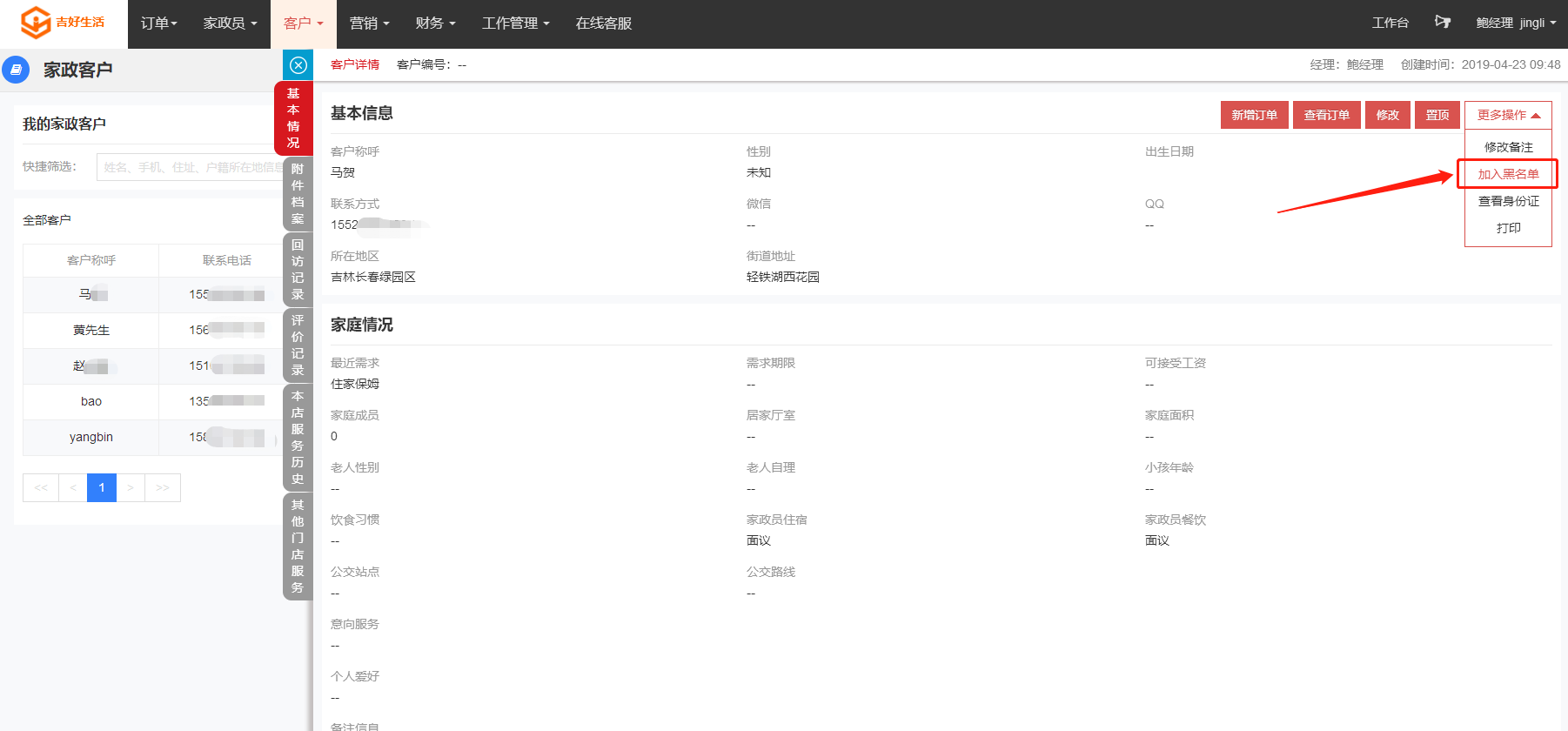This screenshot has width=1568, height=731.
Task: Click the 住家保姆 requirement value
Action: (x=355, y=384)
